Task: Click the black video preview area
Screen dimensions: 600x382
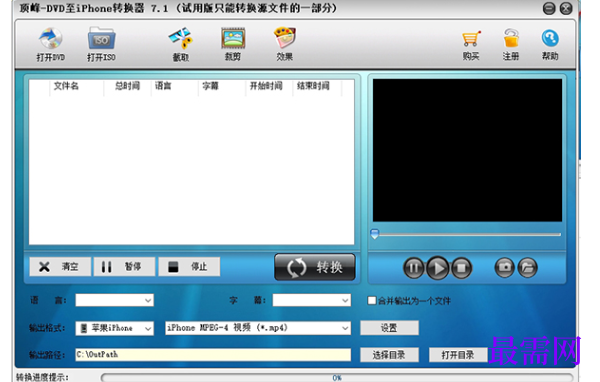Action: (x=467, y=150)
